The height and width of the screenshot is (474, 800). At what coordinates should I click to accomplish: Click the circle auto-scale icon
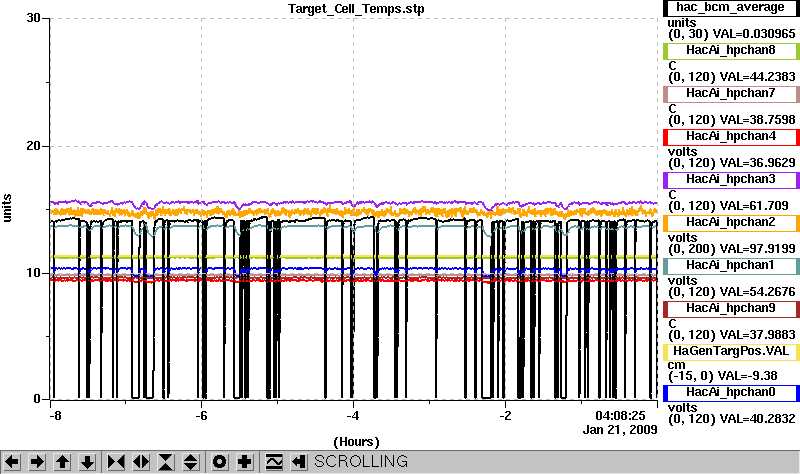tap(219, 462)
